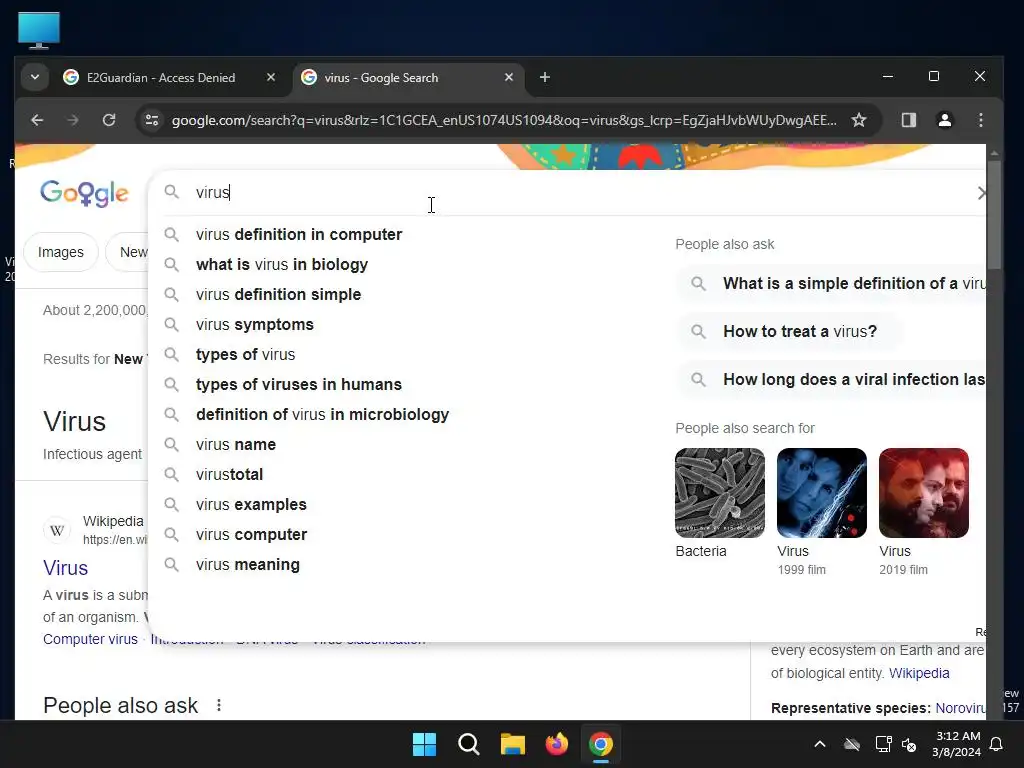
Task: Click the muted volume tray icon
Action: coord(909,744)
